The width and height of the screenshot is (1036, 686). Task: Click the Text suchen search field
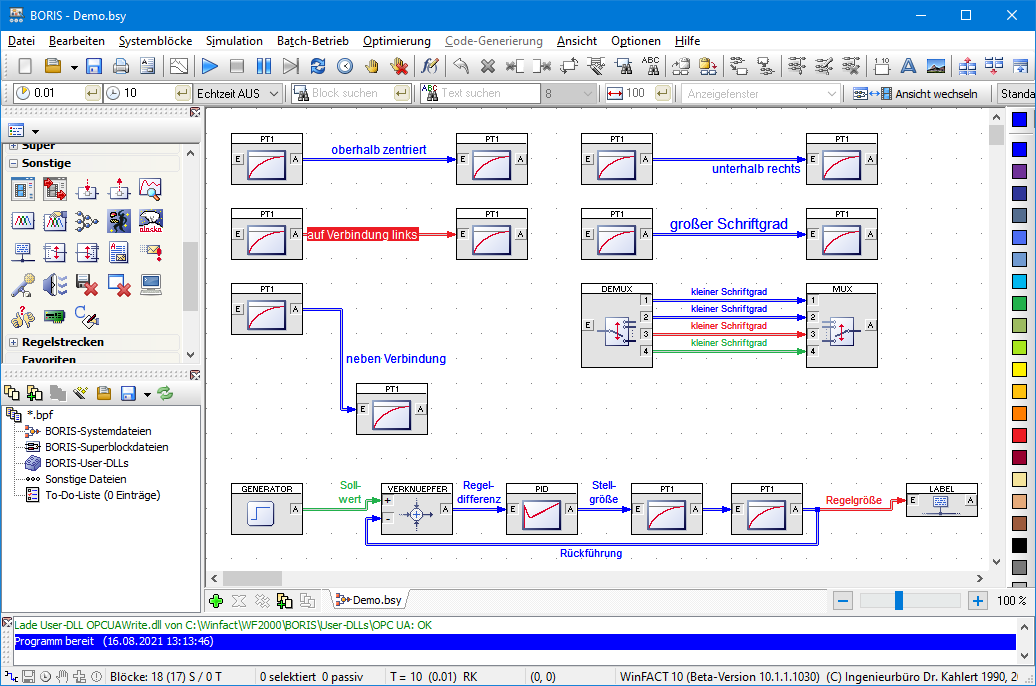coord(489,93)
